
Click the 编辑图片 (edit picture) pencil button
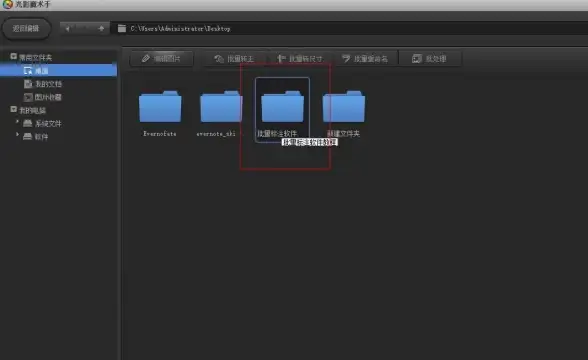click(162, 59)
